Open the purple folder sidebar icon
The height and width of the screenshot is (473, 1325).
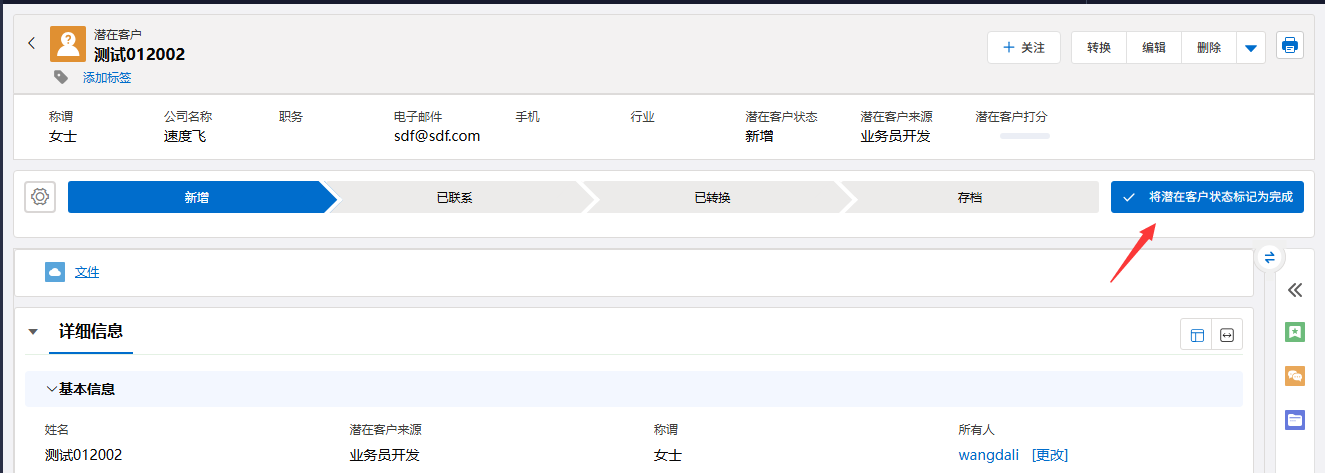1295,420
